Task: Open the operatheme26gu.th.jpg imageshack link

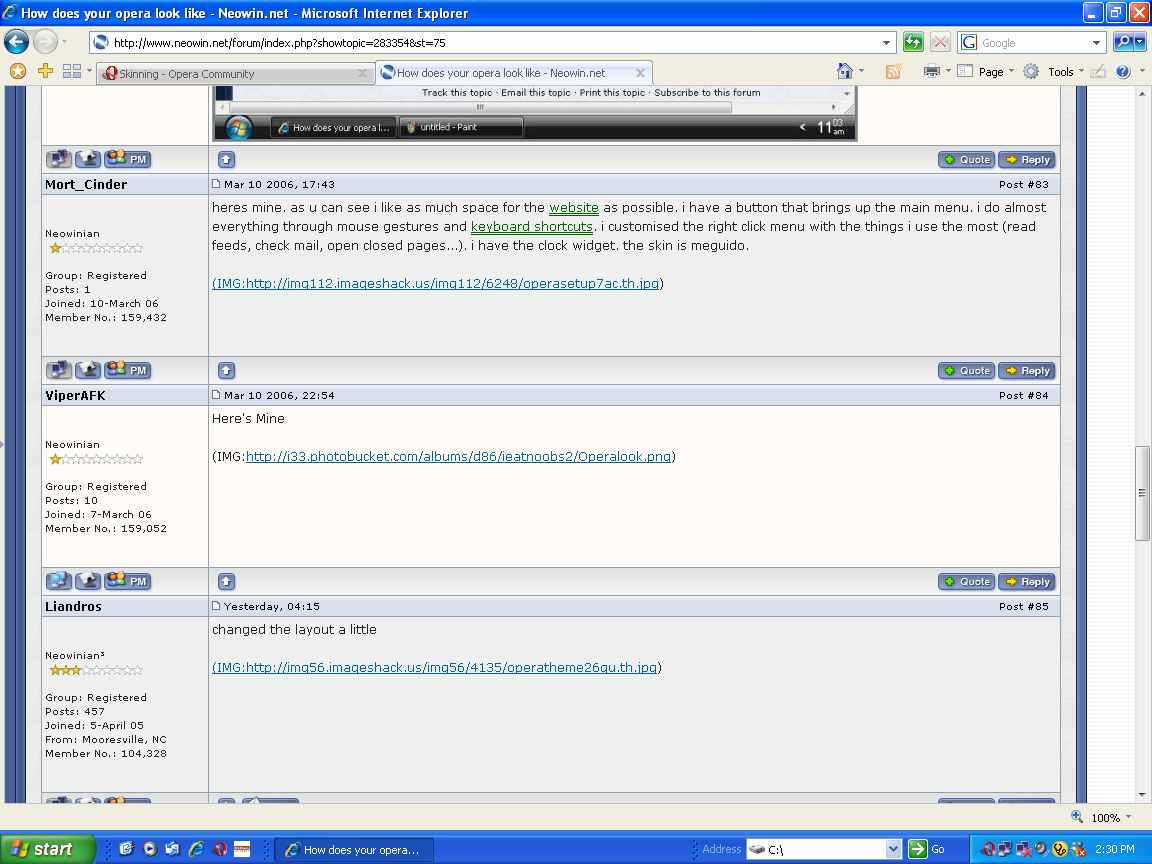Action: [435, 668]
